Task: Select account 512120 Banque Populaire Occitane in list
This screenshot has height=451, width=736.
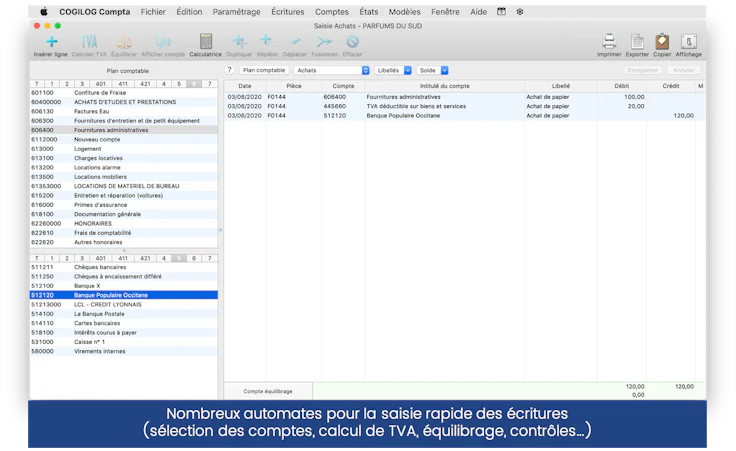Action: 124,295
